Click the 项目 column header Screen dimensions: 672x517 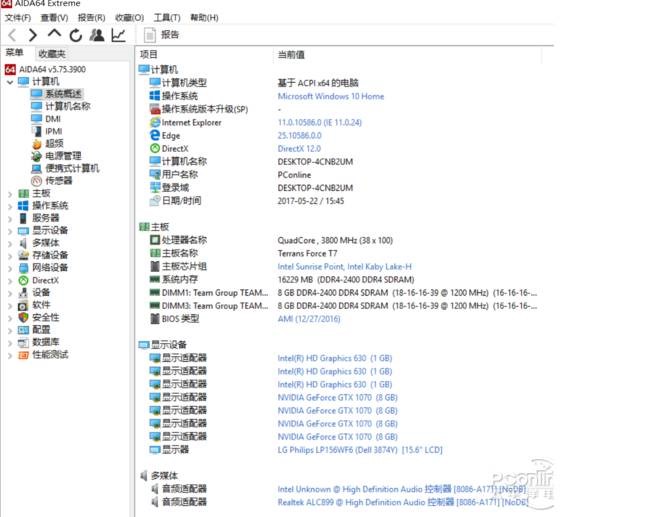coord(149,54)
